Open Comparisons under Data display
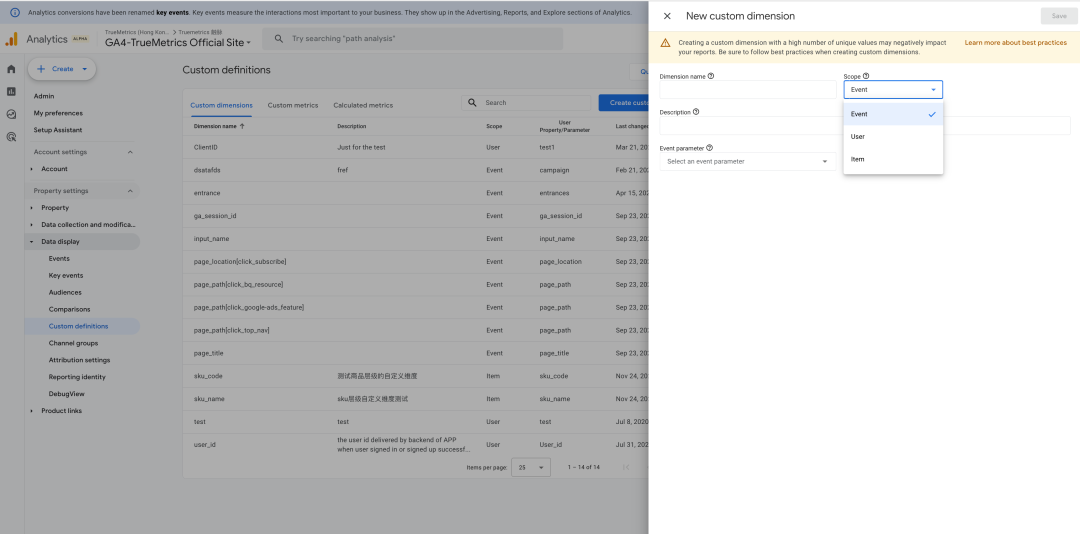Viewport: 1080px width, 534px height. click(x=69, y=309)
